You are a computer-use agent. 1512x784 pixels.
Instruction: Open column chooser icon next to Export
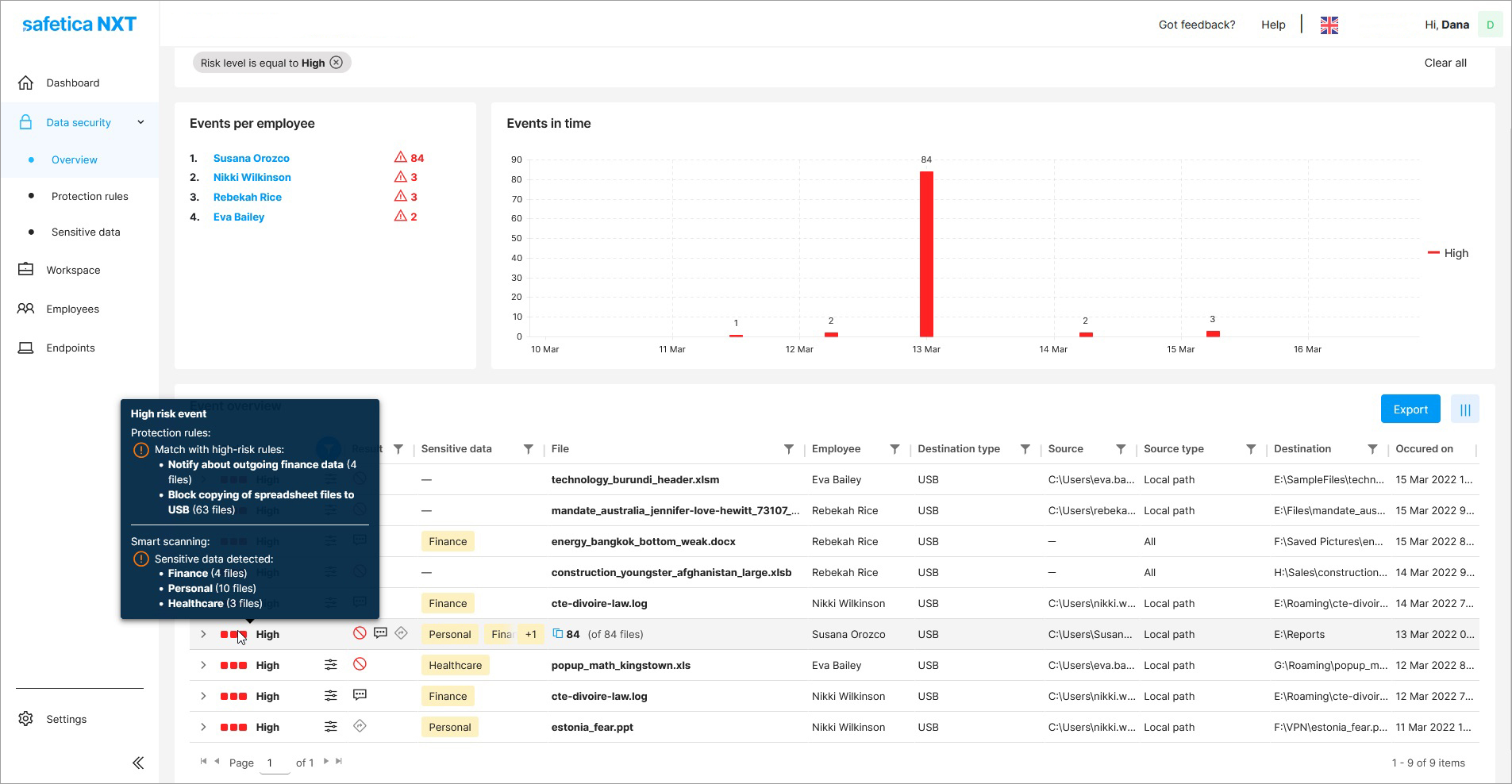click(1465, 409)
